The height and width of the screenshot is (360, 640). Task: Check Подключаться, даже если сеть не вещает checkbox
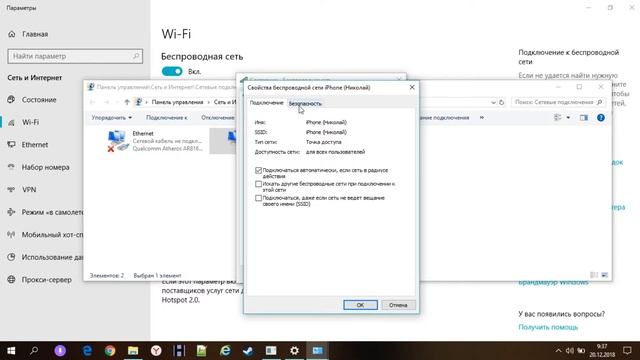click(258, 198)
